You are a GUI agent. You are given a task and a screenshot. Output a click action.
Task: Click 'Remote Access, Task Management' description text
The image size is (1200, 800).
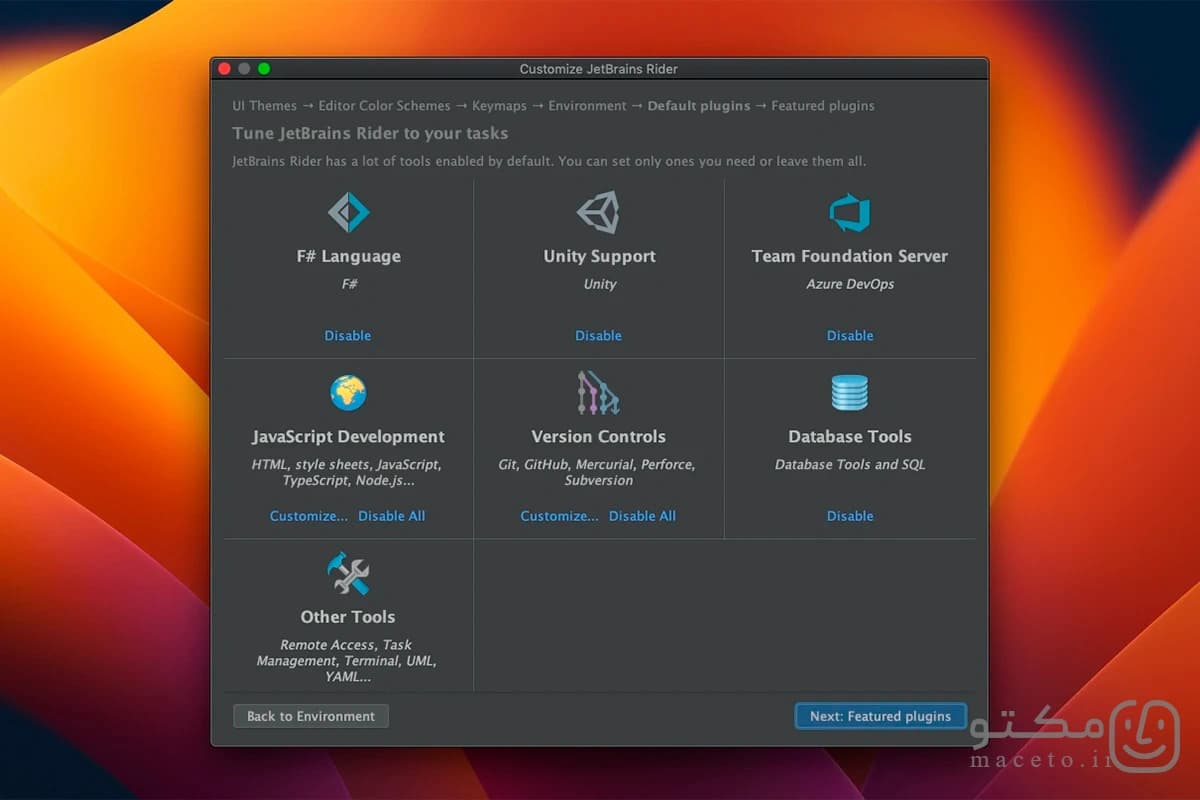click(346, 661)
